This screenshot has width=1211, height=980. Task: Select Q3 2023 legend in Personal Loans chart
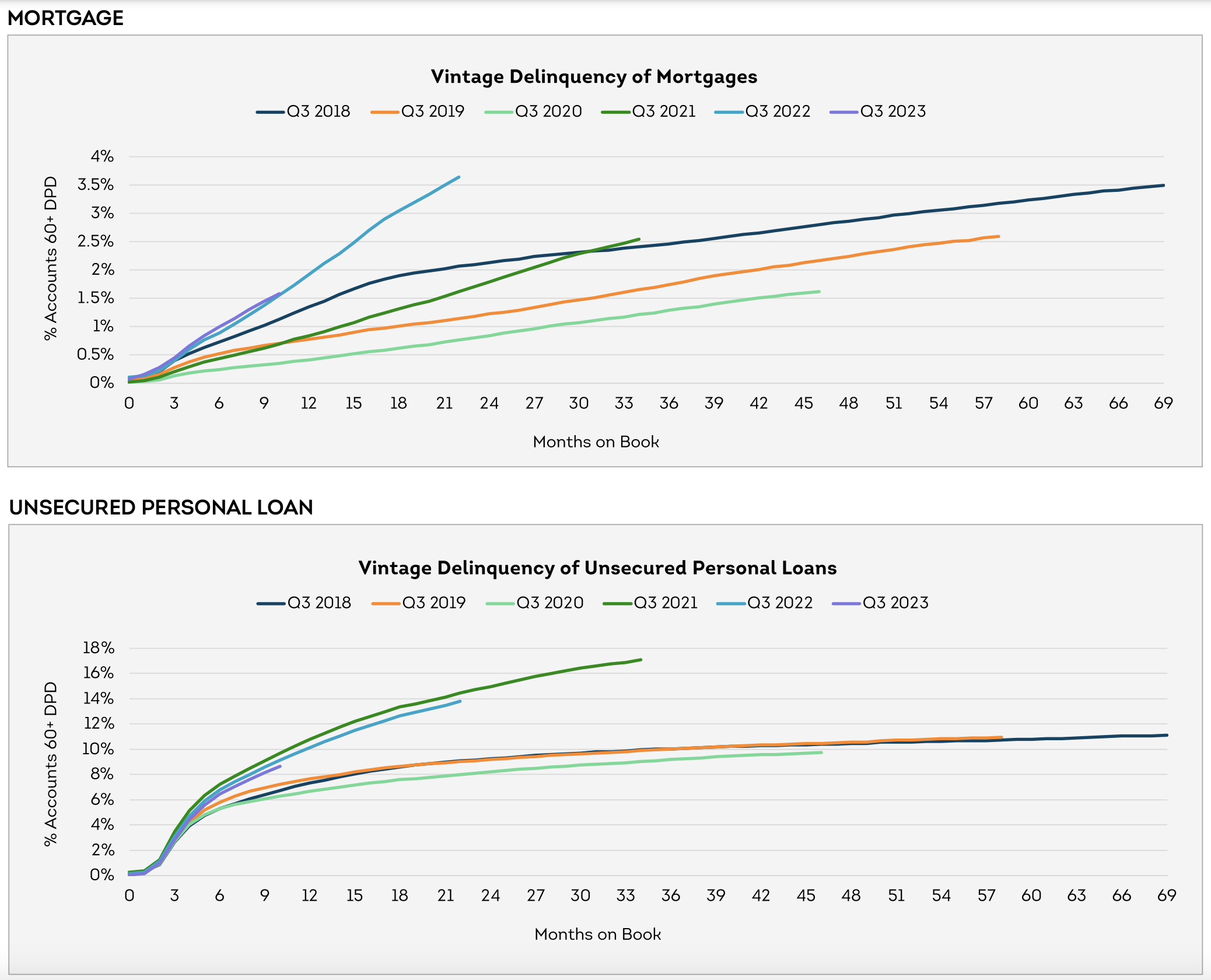pos(895,603)
